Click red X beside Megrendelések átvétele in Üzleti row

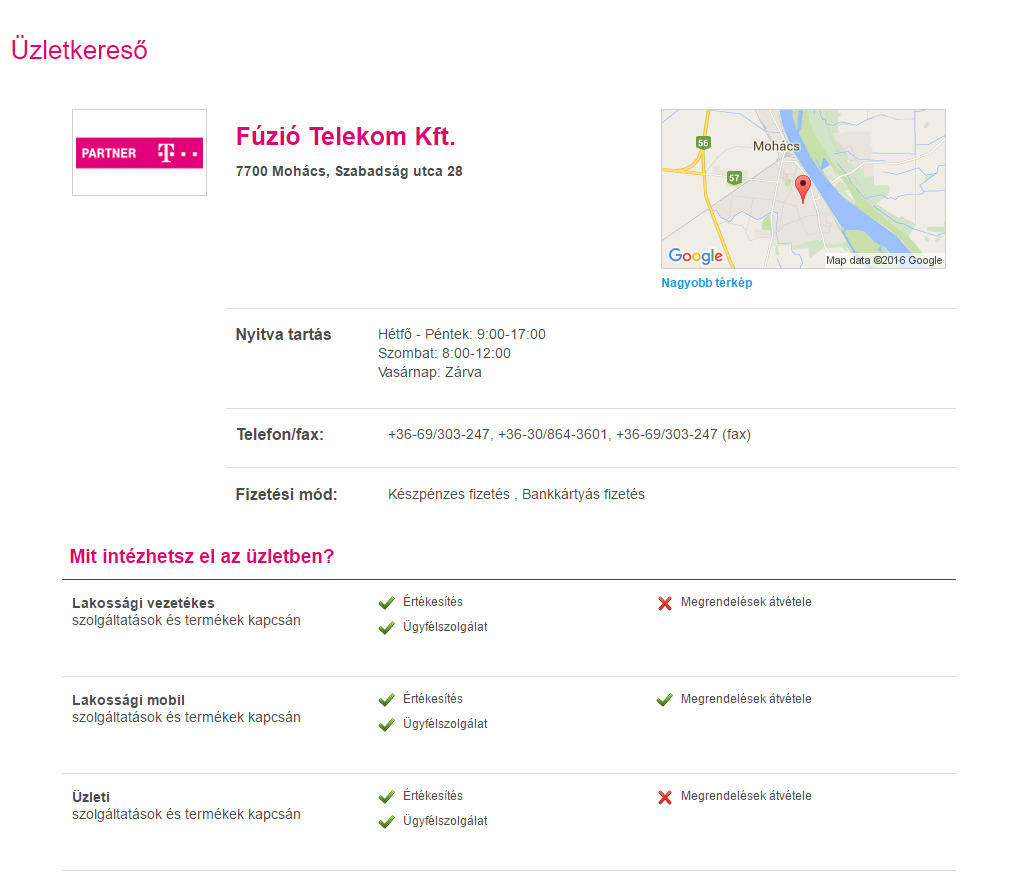click(665, 797)
